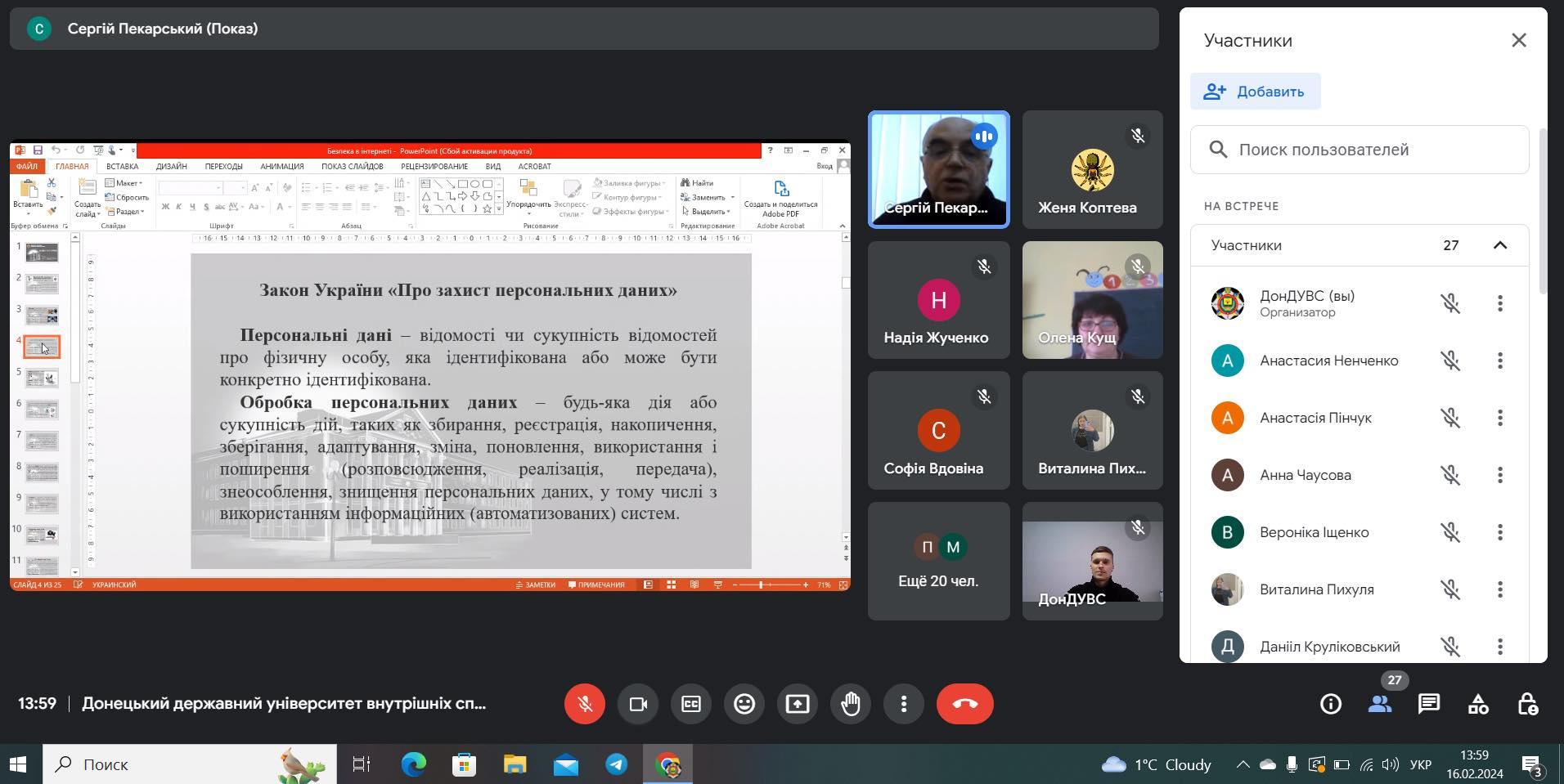Click the share screen (present) icon
Screen dimensions: 1564x784
tap(798, 704)
